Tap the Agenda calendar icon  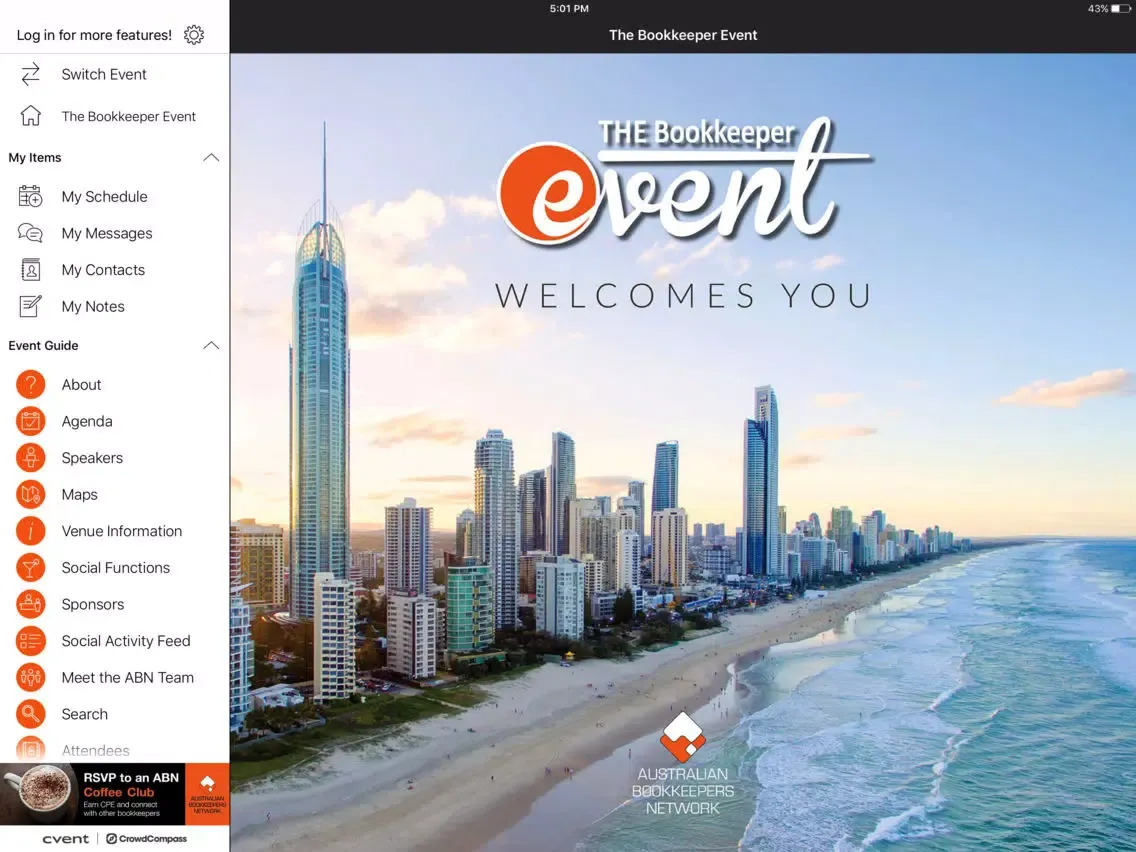[30, 421]
